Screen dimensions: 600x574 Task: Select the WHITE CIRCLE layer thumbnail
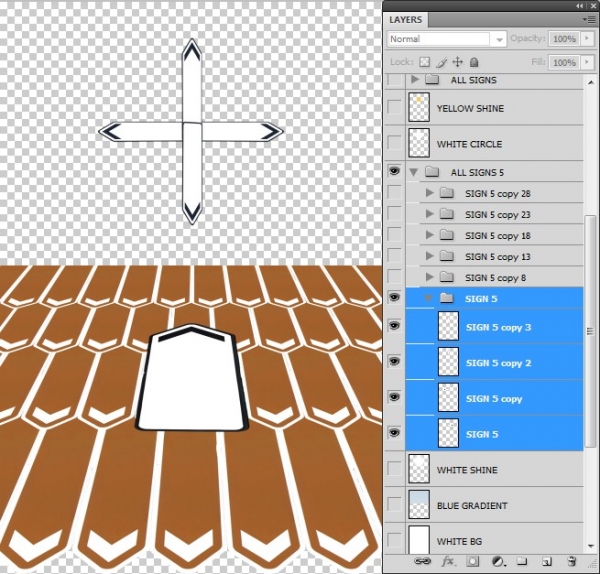click(419, 143)
